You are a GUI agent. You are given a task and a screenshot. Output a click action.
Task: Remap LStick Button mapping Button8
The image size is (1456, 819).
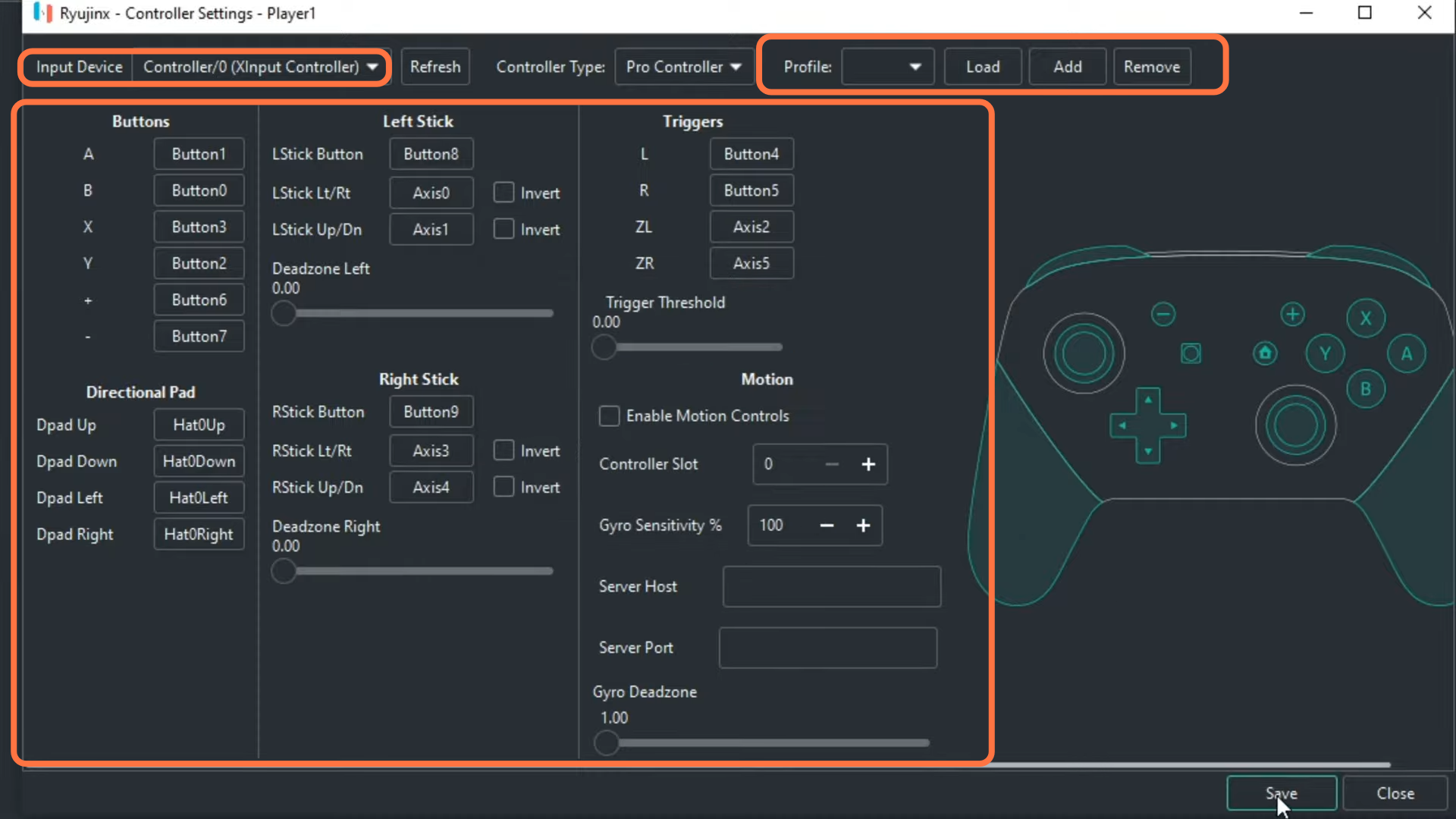[431, 154]
